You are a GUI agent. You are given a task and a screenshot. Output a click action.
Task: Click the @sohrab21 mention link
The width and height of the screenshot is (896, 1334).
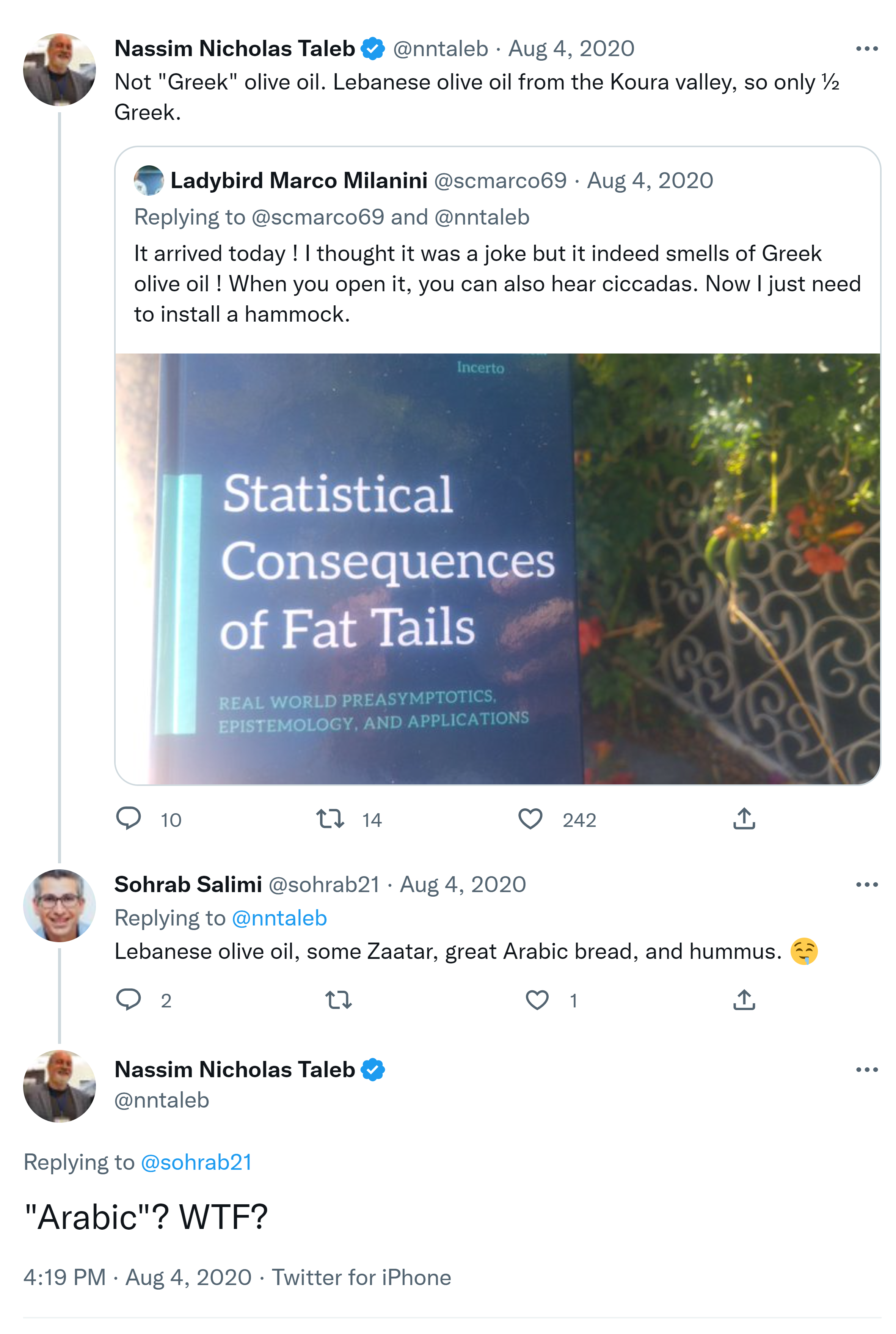(x=196, y=1162)
